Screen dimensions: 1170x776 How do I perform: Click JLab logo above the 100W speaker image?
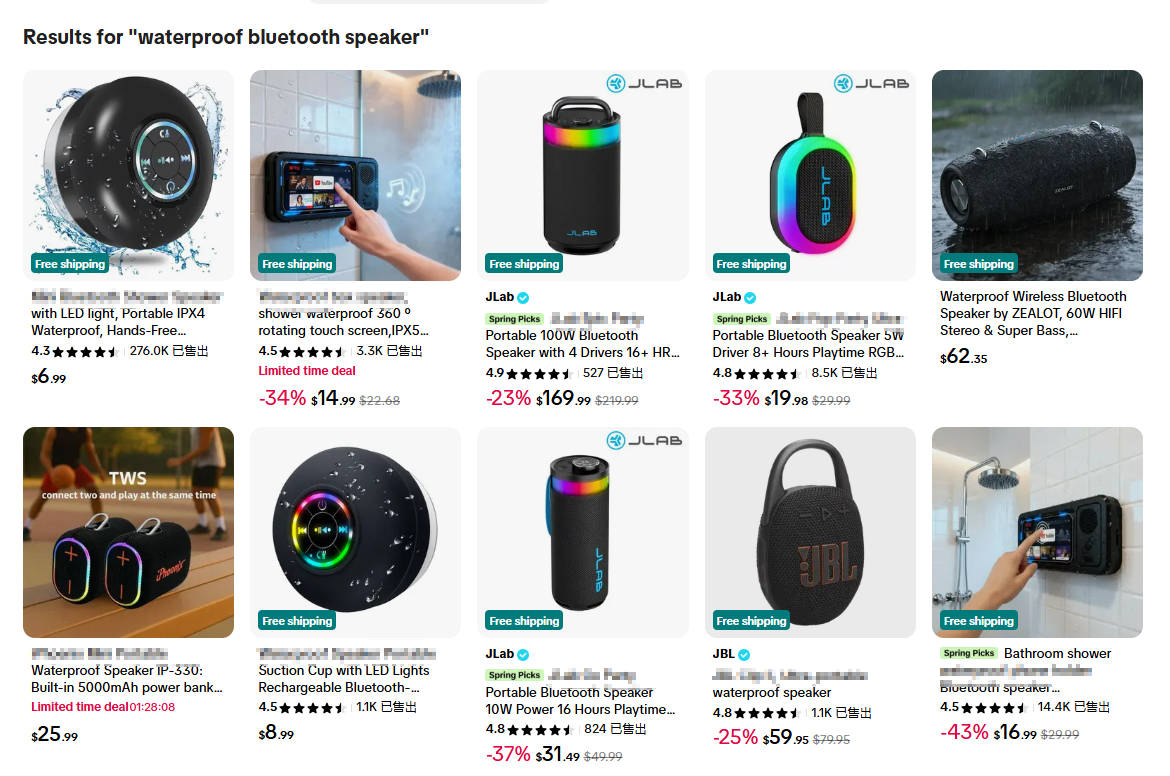(x=644, y=83)
